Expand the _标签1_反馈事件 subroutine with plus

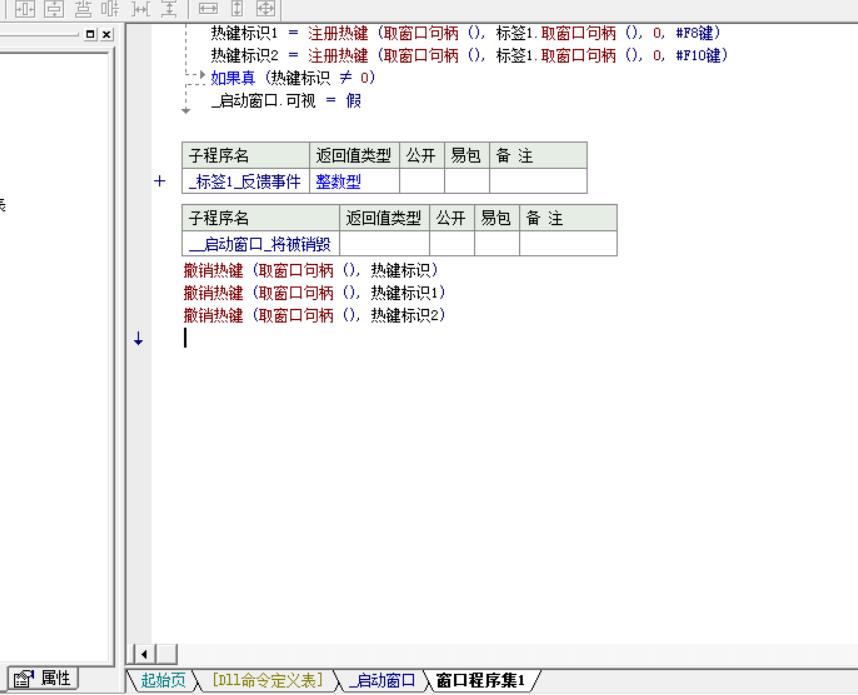coord(159,181)
